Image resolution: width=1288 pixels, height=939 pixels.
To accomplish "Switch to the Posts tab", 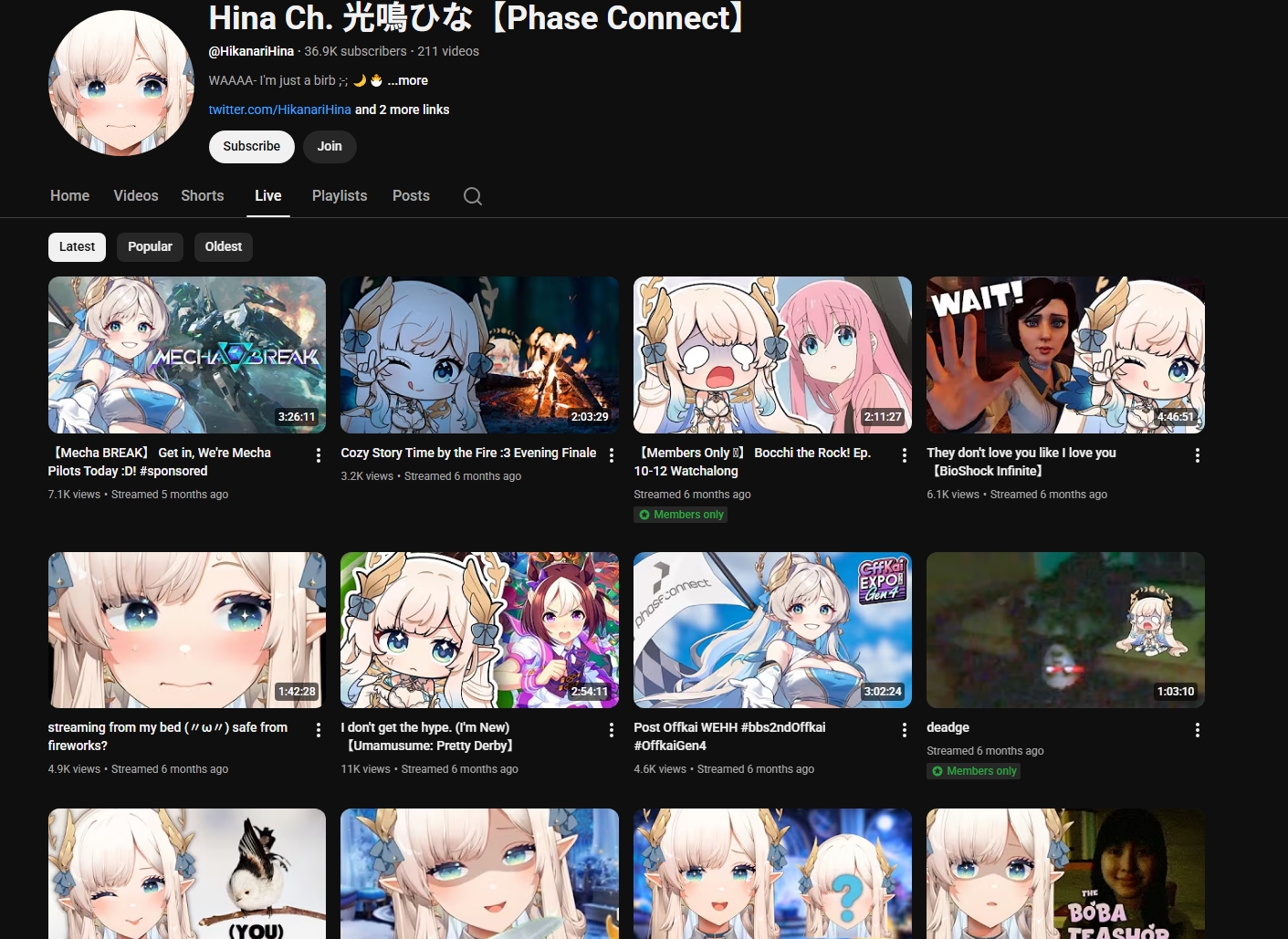I will (411, 196).
